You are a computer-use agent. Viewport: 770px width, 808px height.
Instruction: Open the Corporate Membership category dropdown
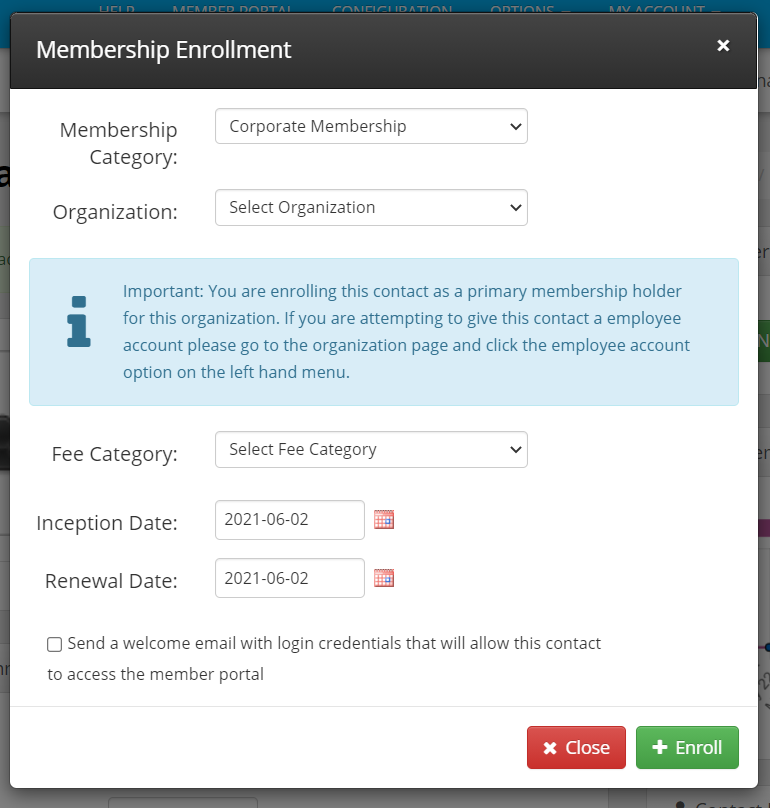[x=371, y=126]
